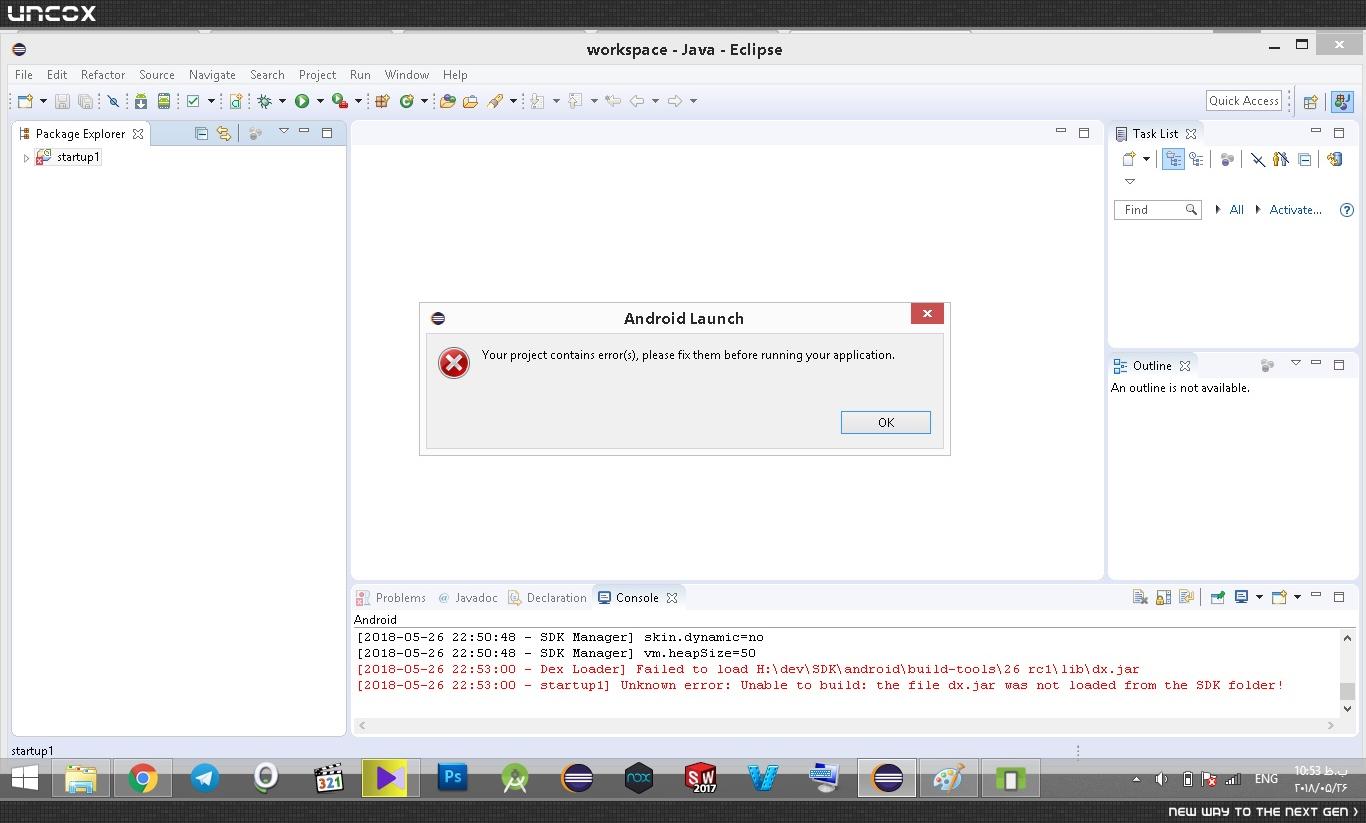Screen dimensions: 1366x823
Task: Open the Project menu
Action: [317, 75]
